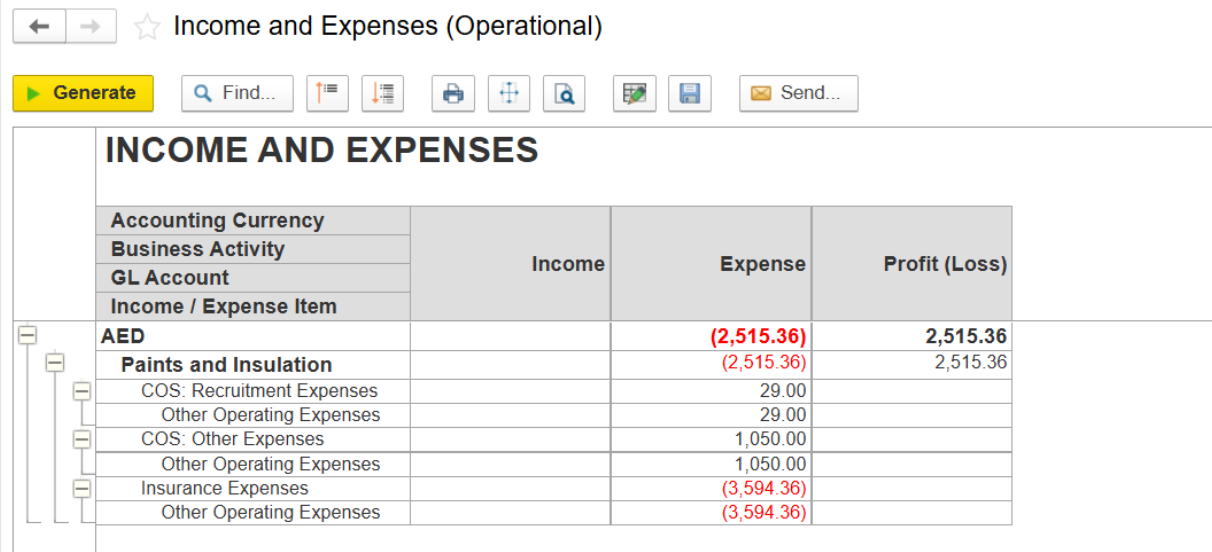
Task: Collapse the Insurance Expenses row
Action: [x=82, y=488]
